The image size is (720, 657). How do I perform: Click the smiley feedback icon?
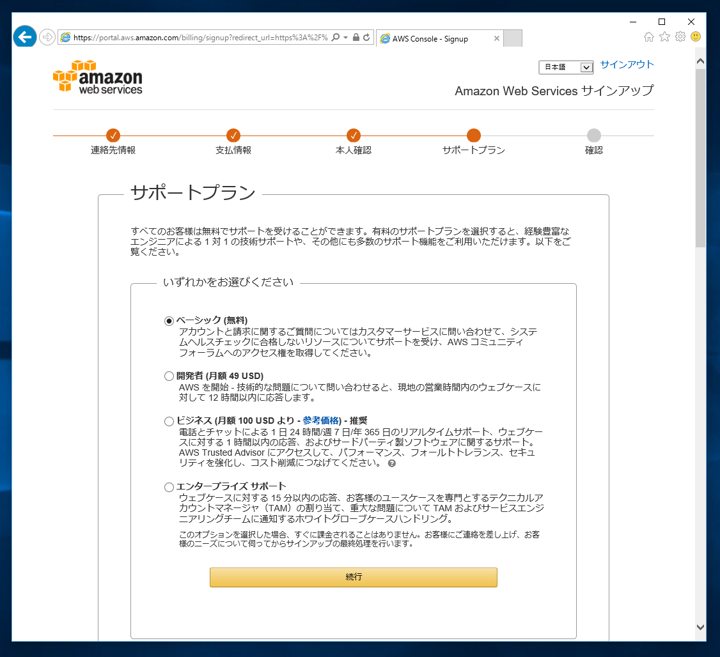(x=696, y=37)
